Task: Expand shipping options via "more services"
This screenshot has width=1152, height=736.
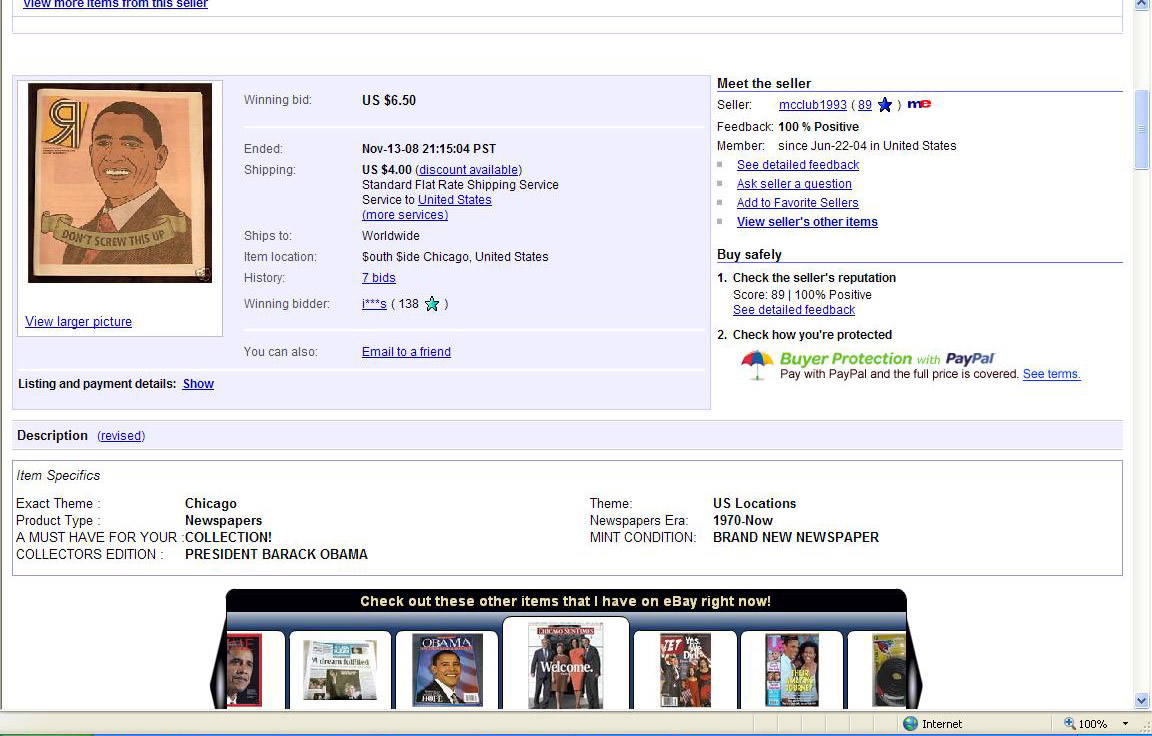Action: click(x=405, y=215)
